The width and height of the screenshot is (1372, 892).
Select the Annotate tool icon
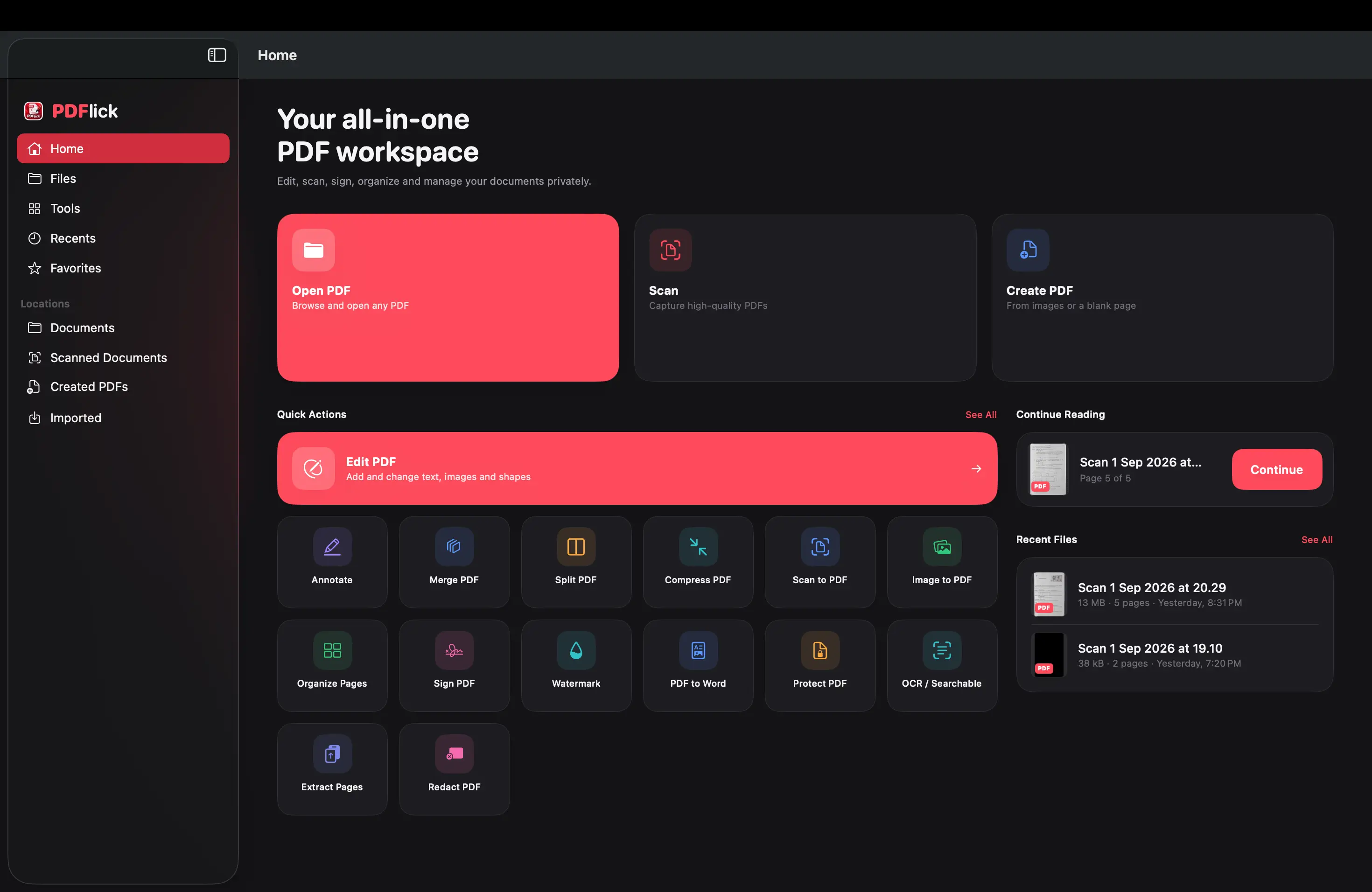(332, 546)
